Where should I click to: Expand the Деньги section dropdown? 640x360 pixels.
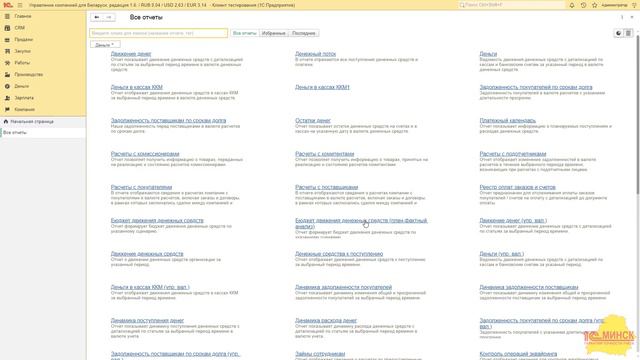tap(105, 45)
